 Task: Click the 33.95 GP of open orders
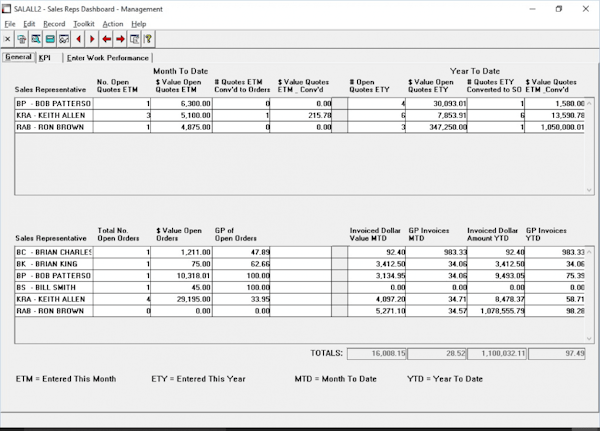[241, 299]
